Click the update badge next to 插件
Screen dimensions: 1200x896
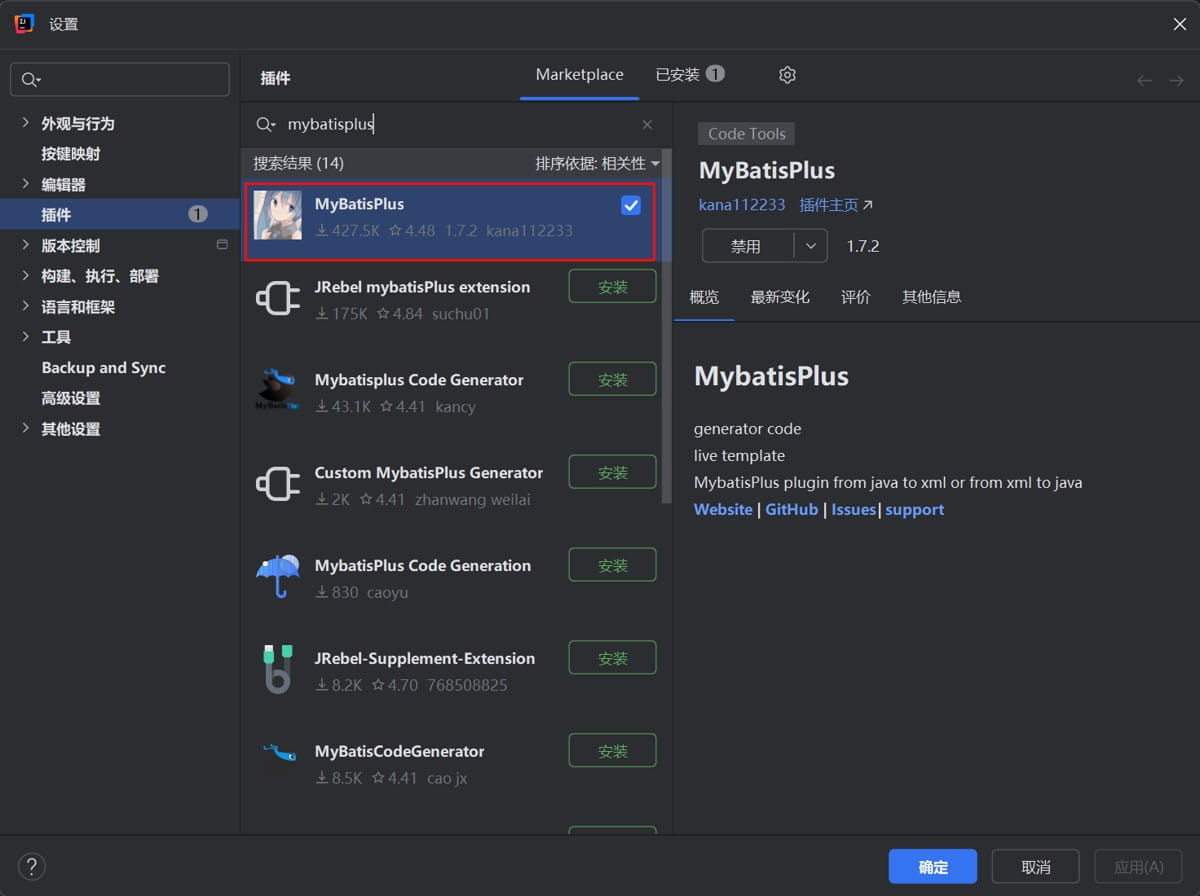pos(198,214)
